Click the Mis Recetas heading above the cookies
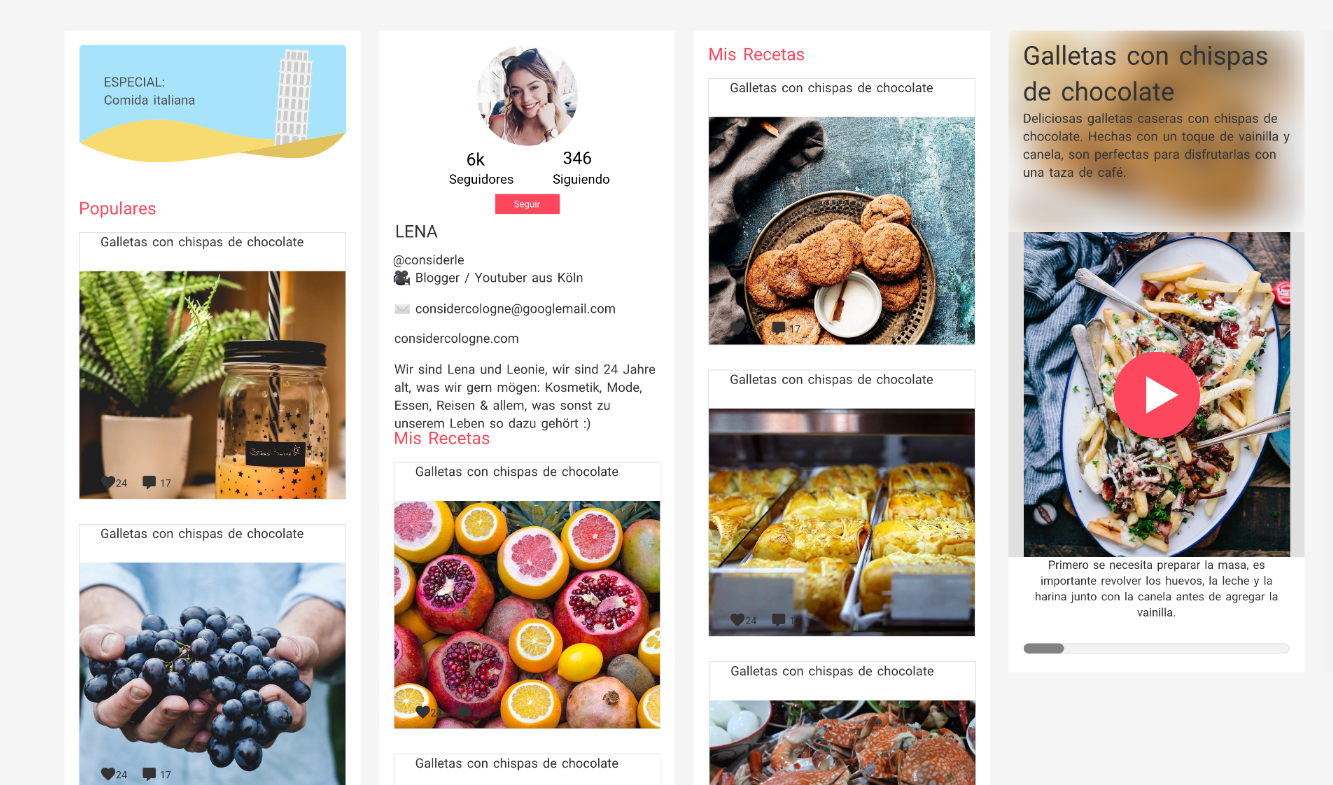 point(756,54)
